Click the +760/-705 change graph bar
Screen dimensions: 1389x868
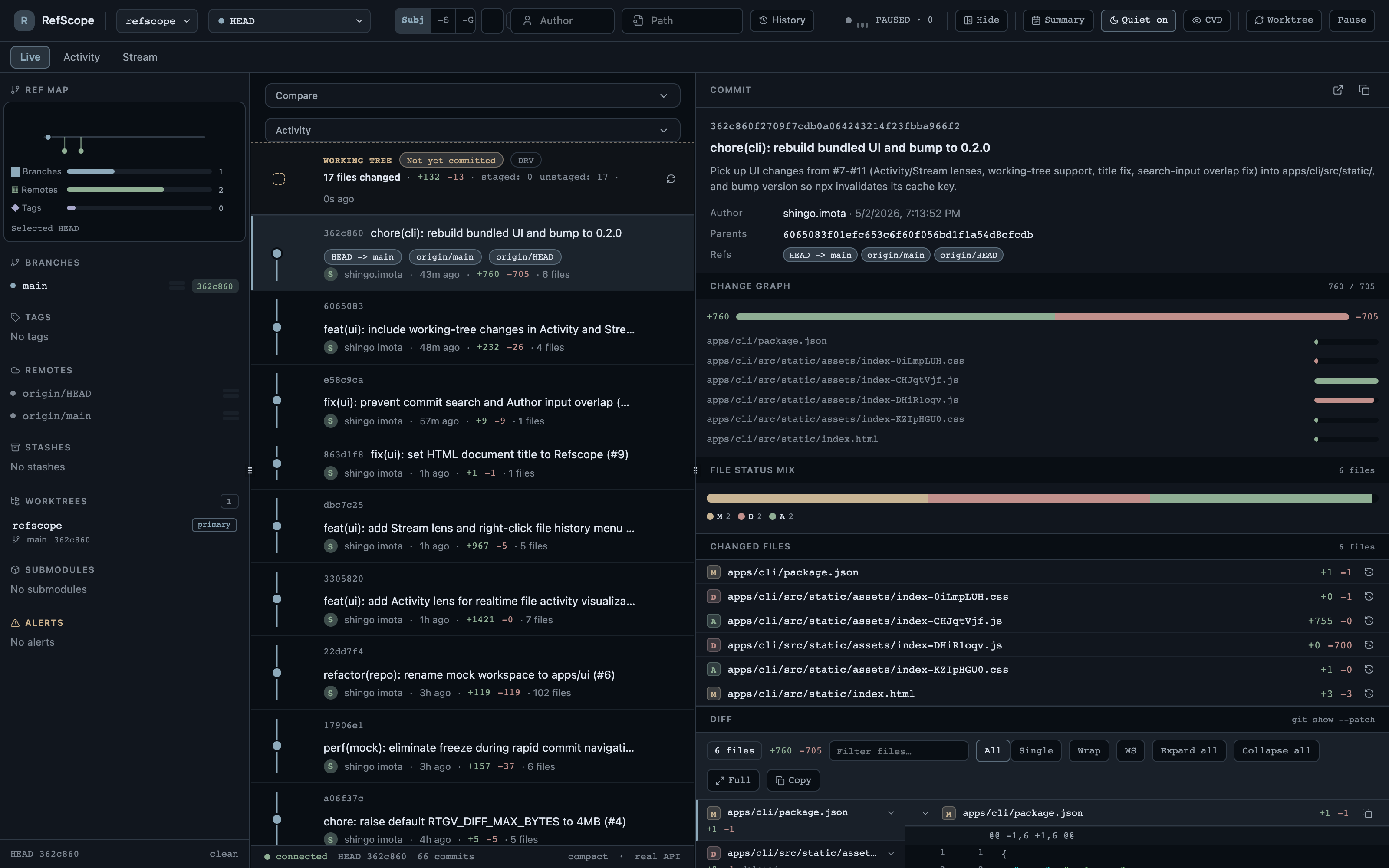(1042, 317)
